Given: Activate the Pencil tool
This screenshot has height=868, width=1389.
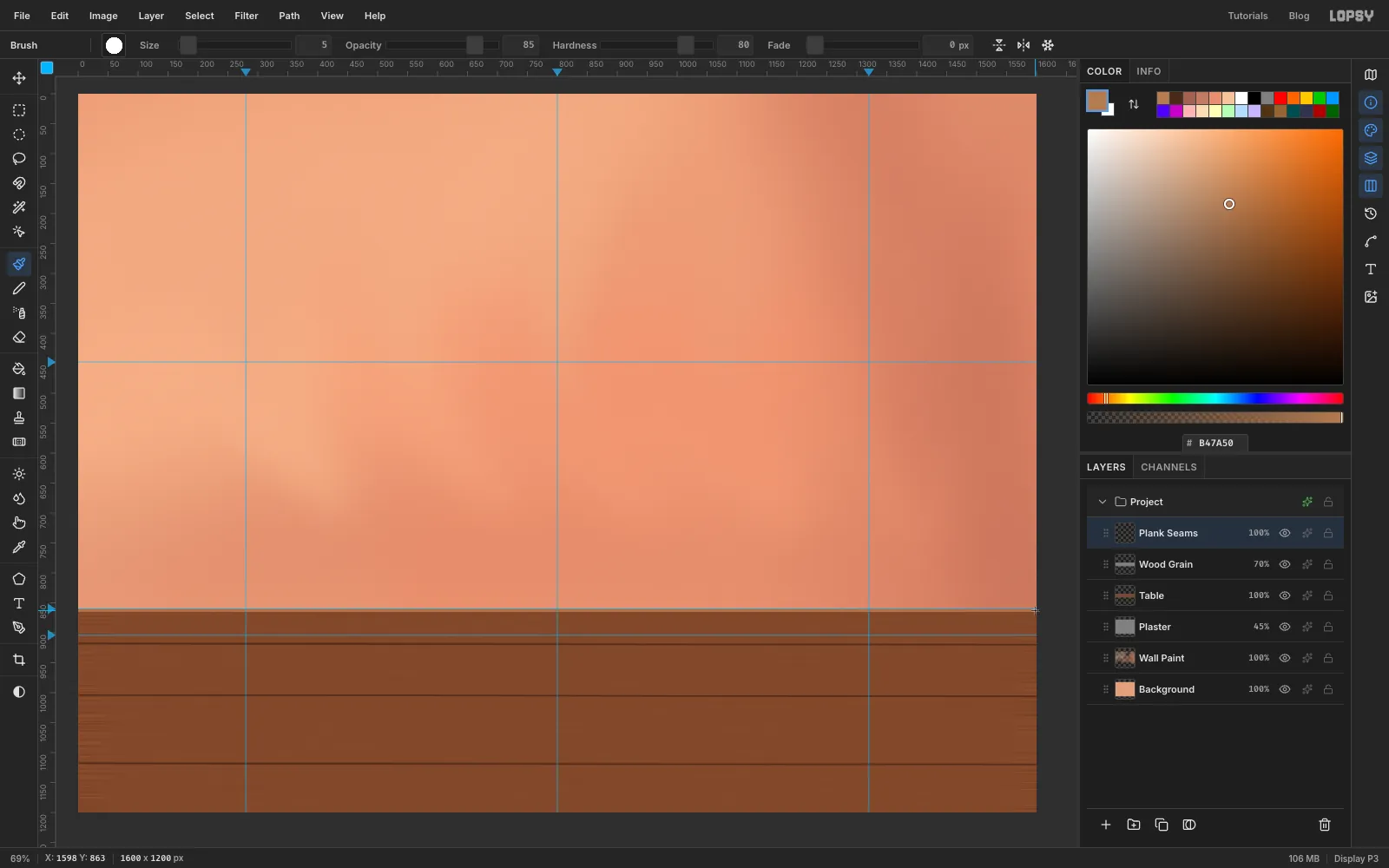Looking at the screenshot, I should pos(19,288).
